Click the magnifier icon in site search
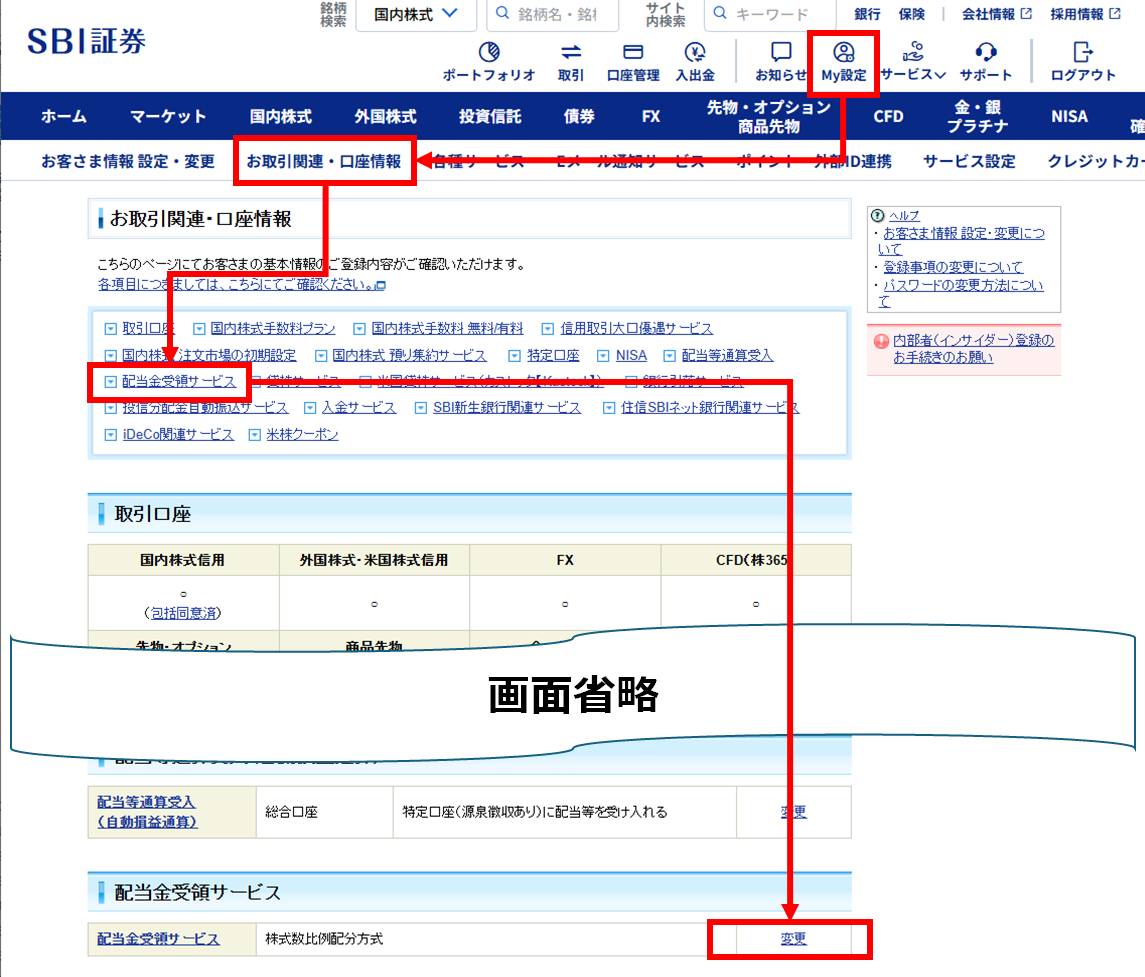 [720, 13]
